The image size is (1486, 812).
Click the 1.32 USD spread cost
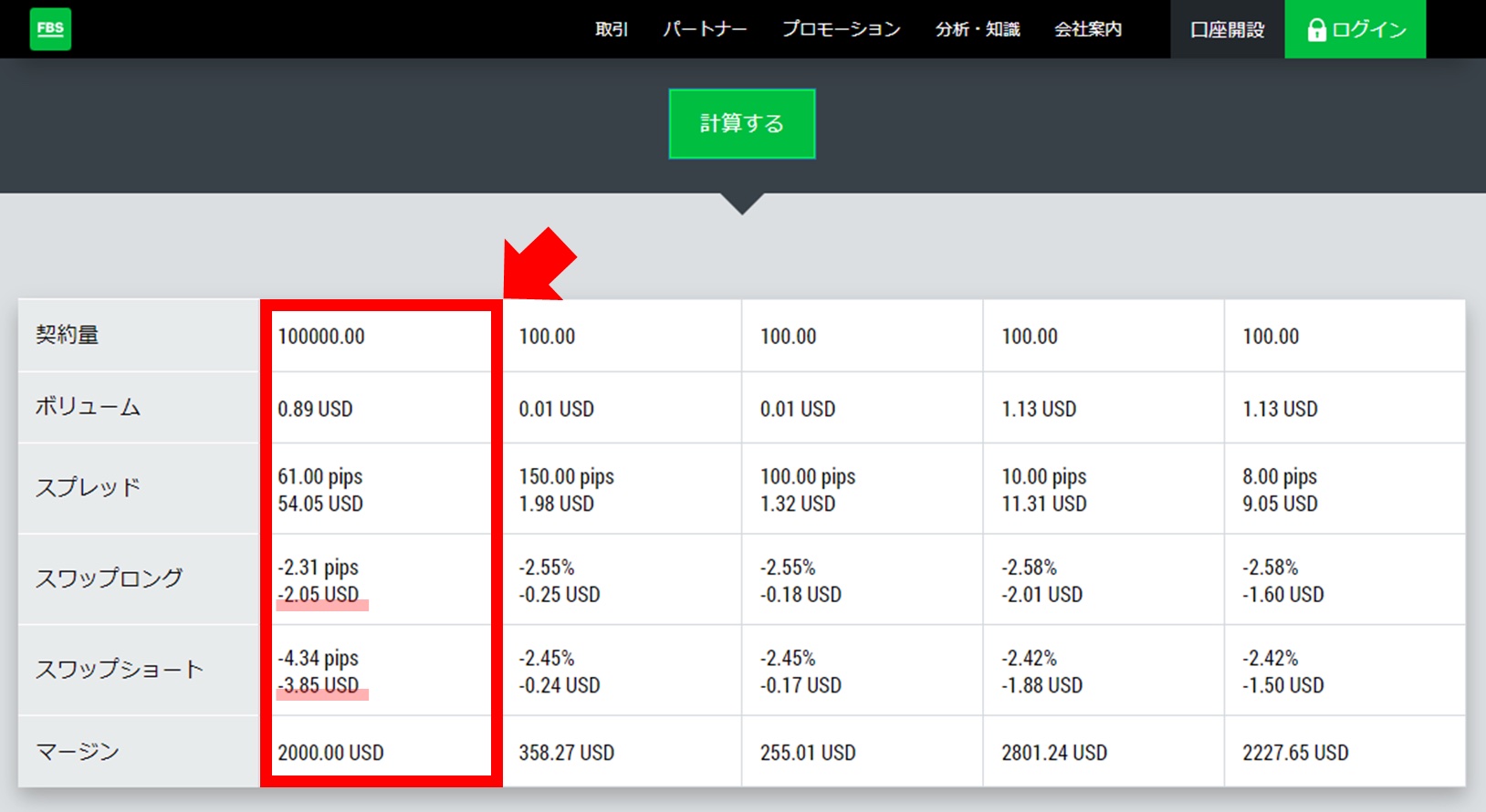pos(798,504)
